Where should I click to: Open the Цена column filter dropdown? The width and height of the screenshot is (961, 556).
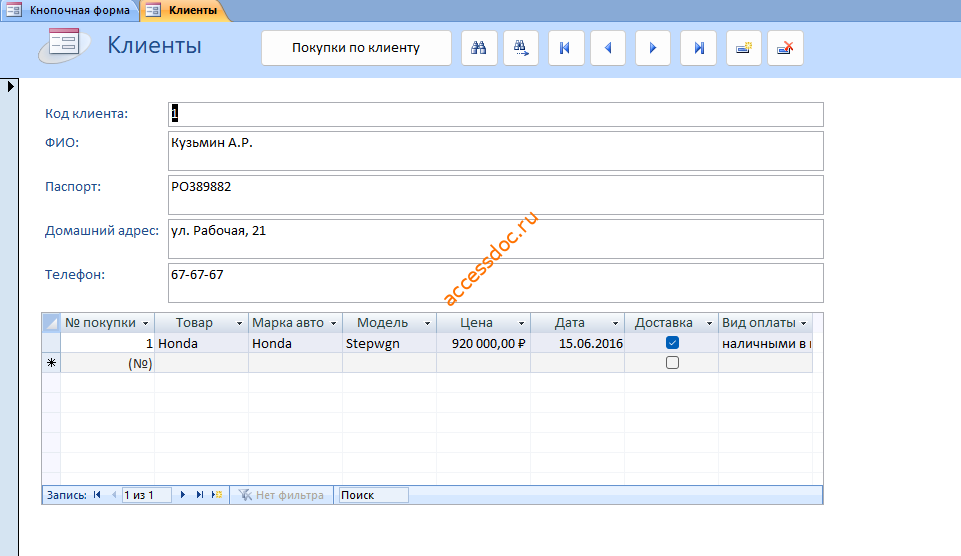[521, 323]
